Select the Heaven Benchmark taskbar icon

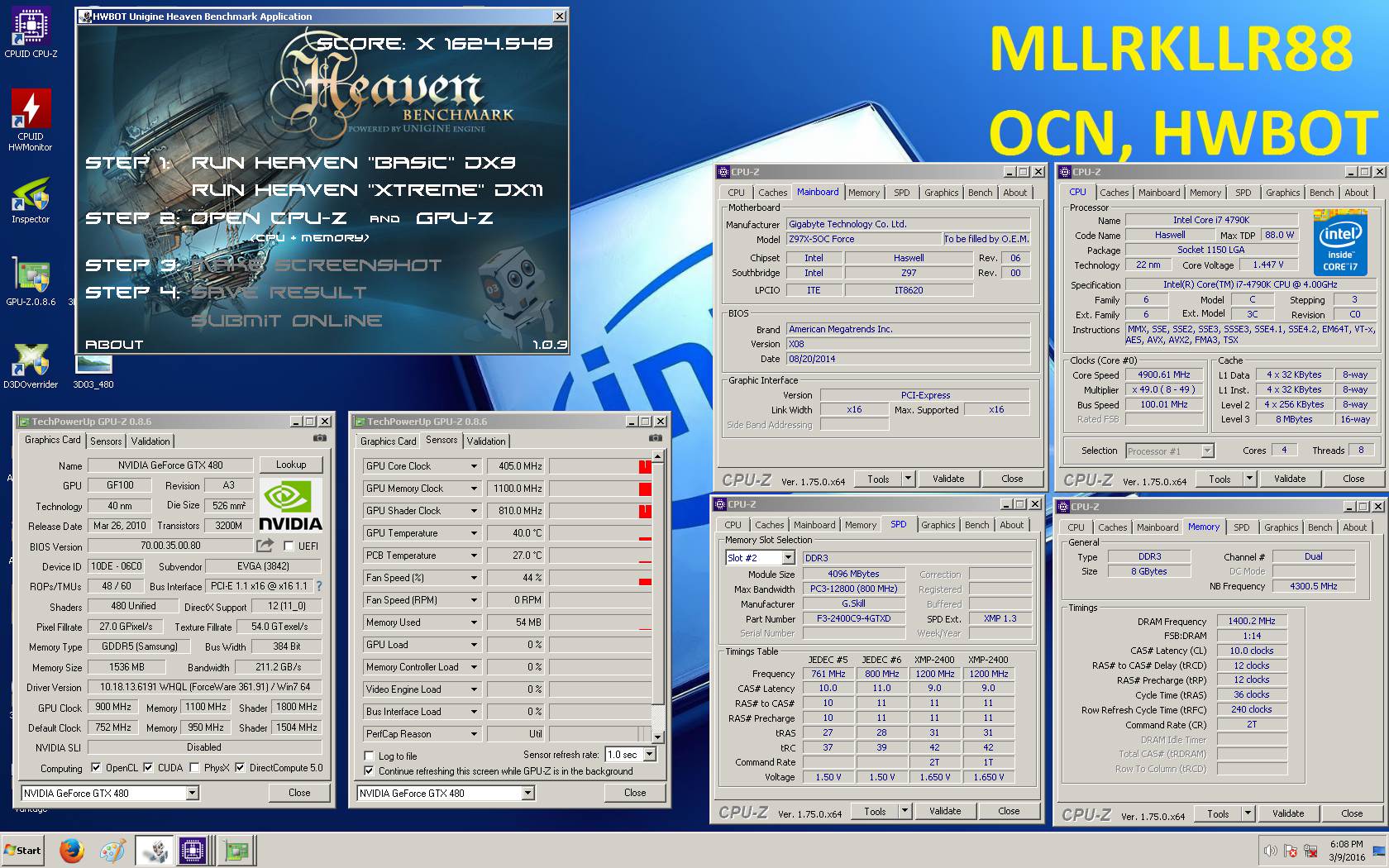(x=153, y=850)
